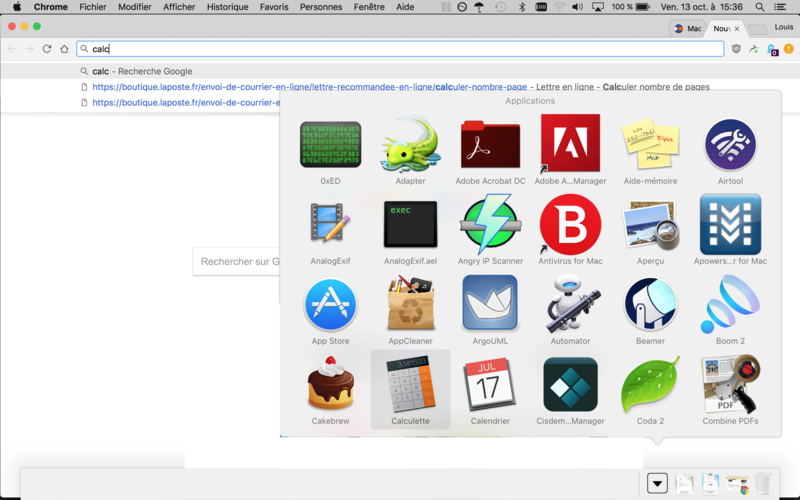Open the Aide menu
This screenshot has height=500, width=800.
405,7
